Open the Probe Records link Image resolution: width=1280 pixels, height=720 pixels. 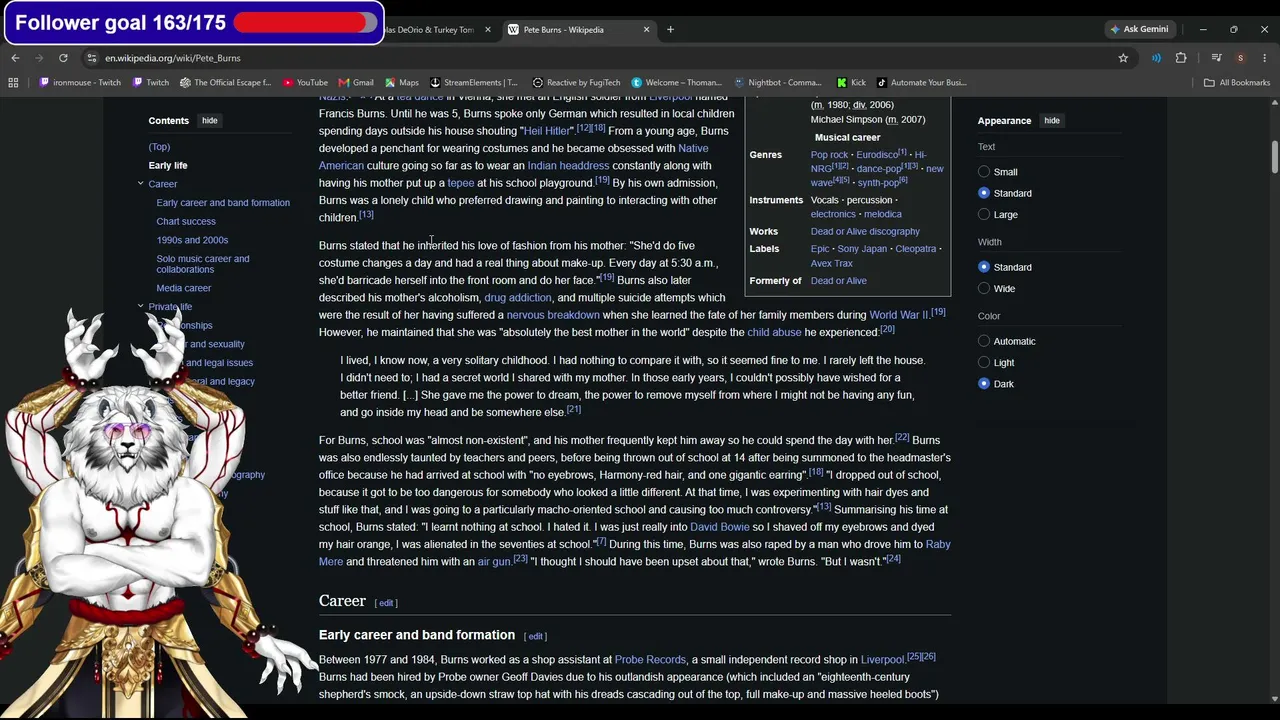coord(650,660)
